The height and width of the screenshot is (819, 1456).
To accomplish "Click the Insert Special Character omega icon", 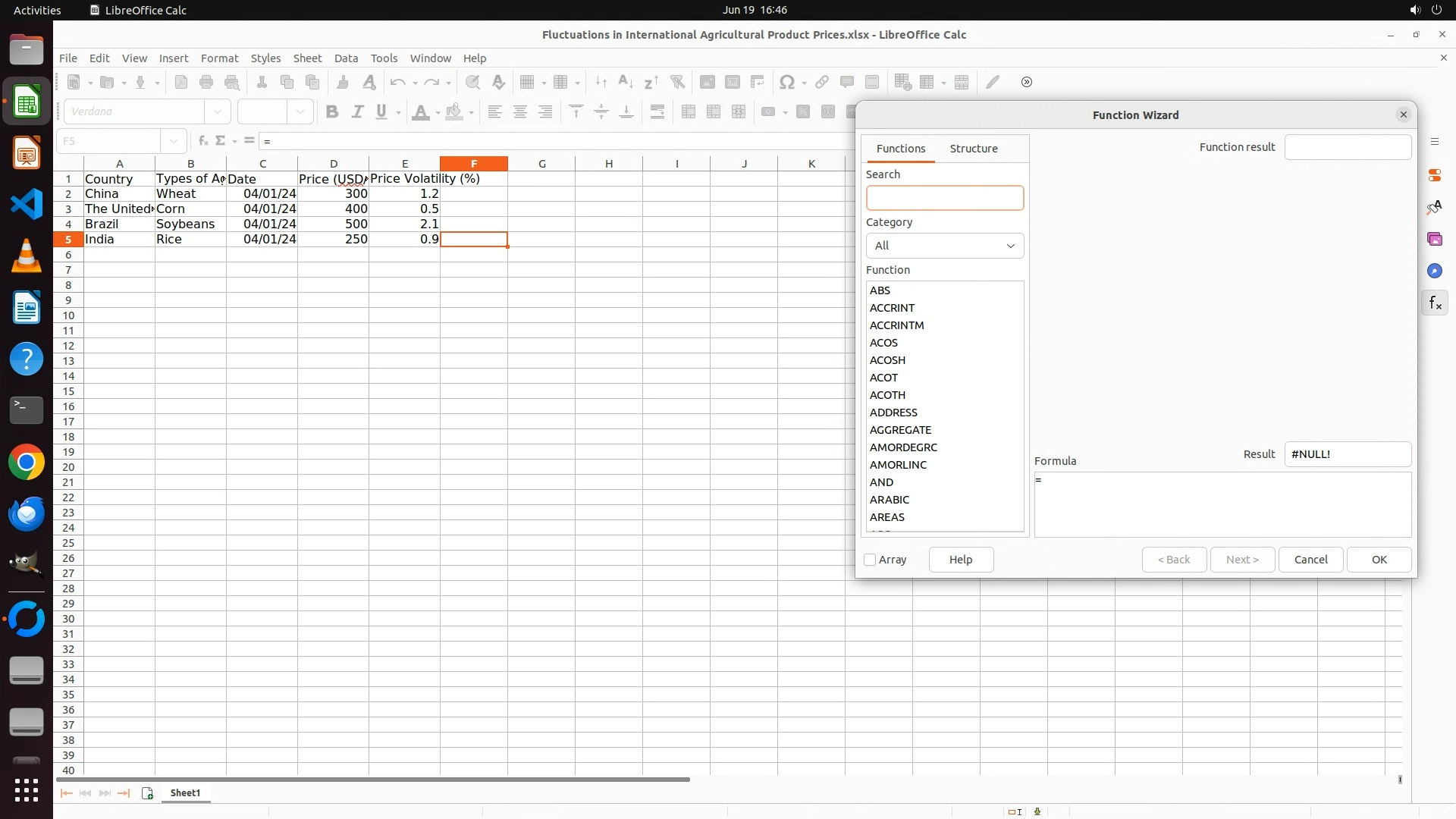I will tap(787, 82).
